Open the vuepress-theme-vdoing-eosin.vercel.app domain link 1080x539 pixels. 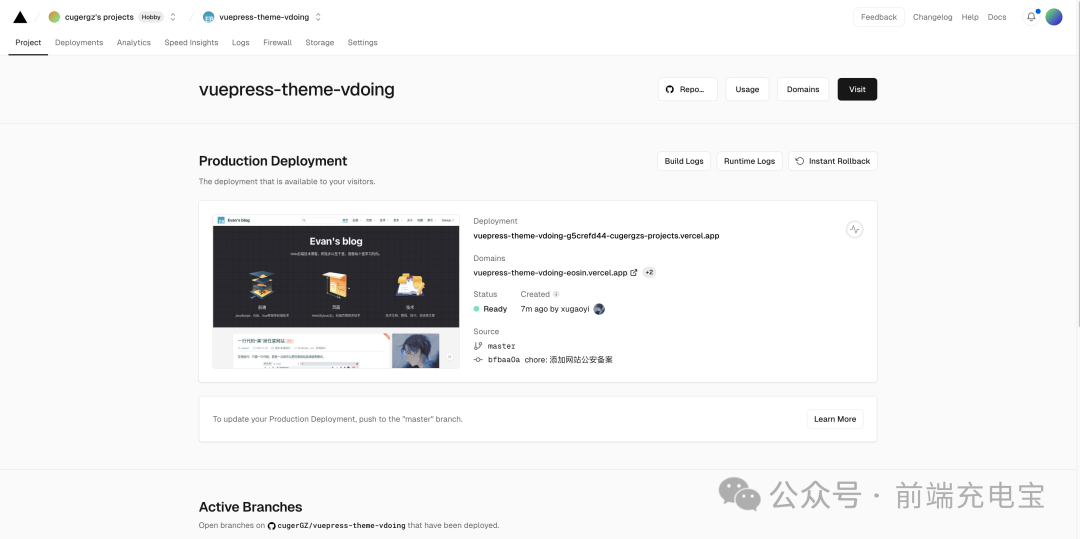550,273
